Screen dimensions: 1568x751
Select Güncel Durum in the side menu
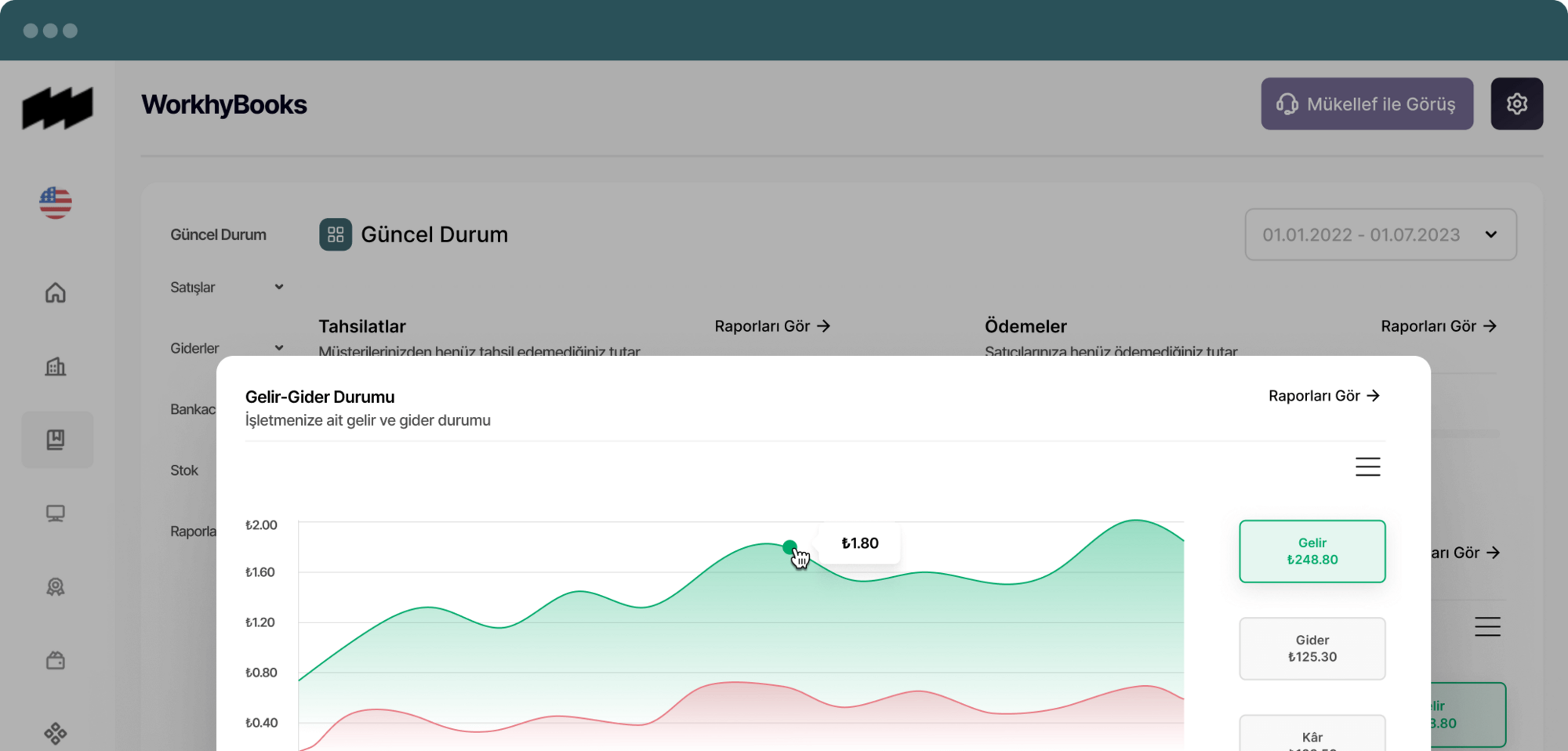coord(218,234)
